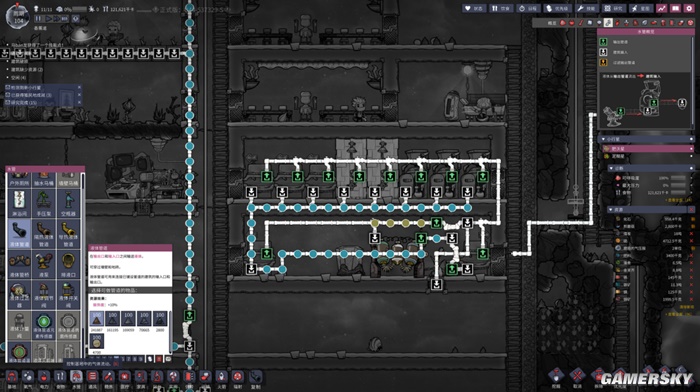This screenshot has height=392, width=700.
Task: Dismiss the first blue notification entry
Action: [x=79, y=88]
